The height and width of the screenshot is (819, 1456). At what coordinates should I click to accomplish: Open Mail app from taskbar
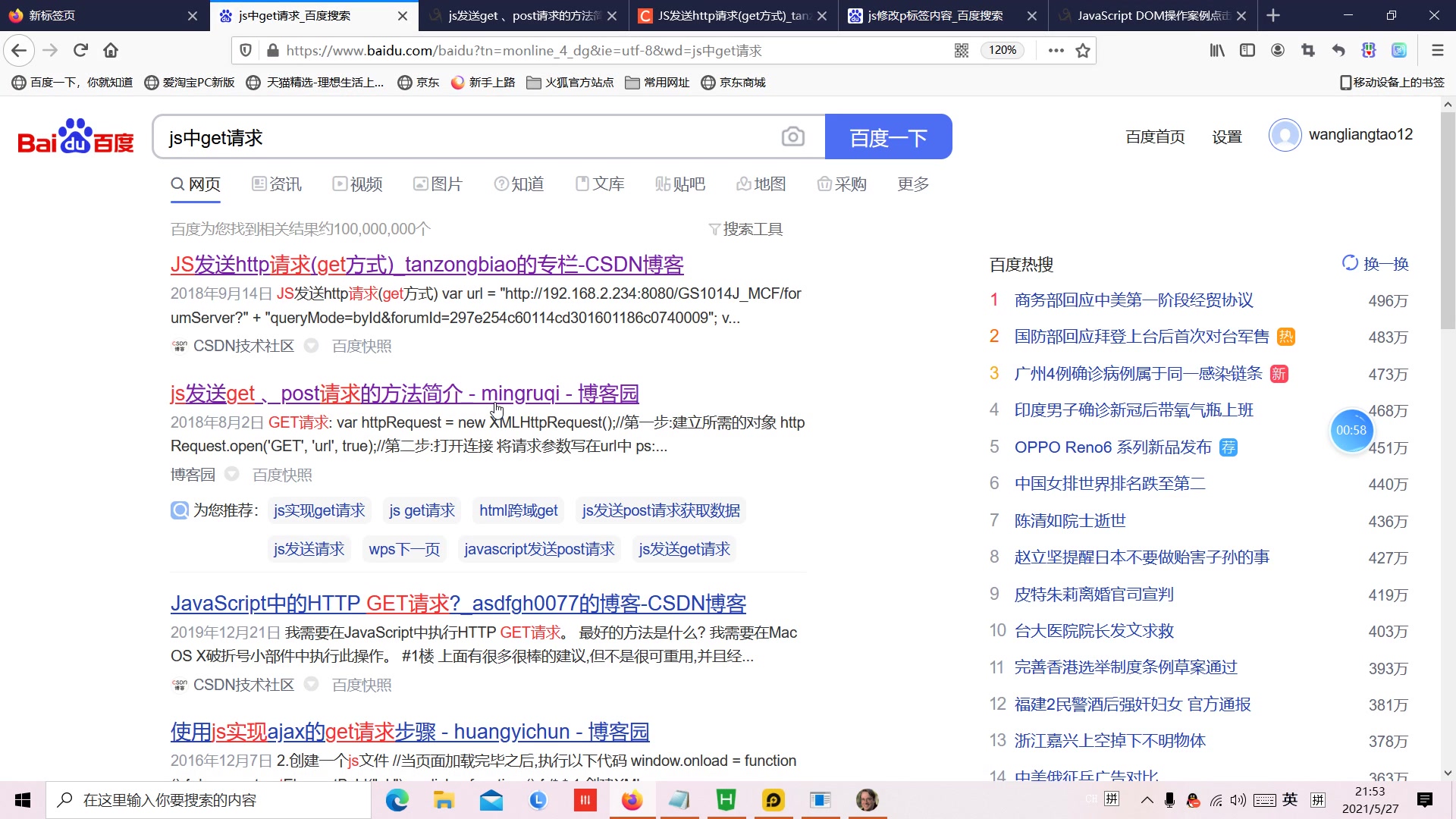point(491,800)
